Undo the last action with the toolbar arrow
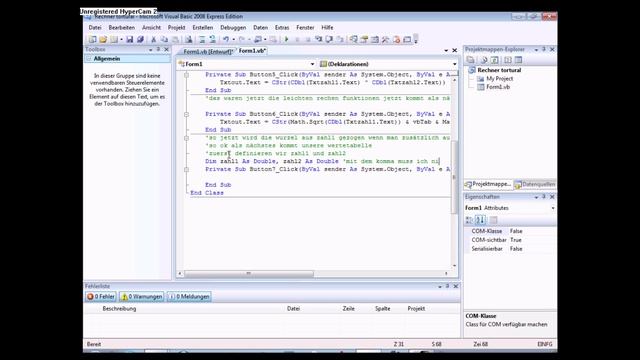 point(226,40)
